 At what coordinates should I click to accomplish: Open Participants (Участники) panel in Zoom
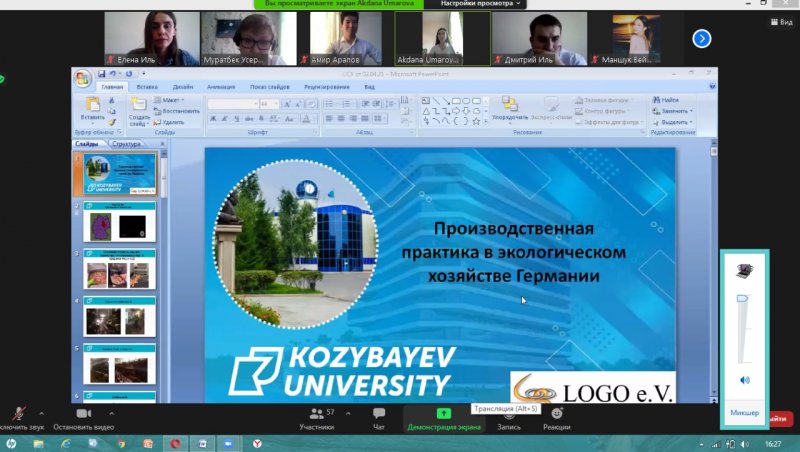[x=317, y=418]
